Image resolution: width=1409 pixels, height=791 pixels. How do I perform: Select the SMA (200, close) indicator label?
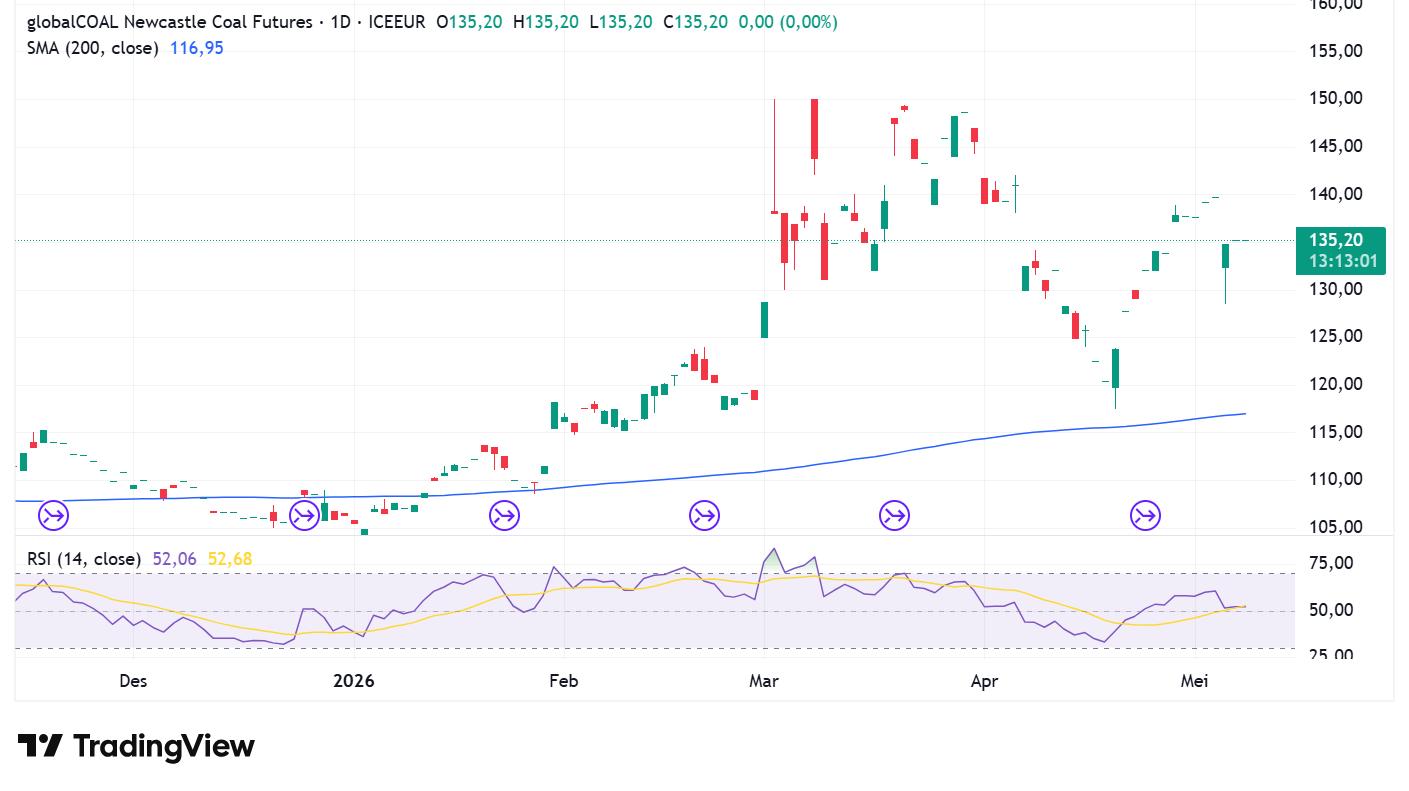[93, 48]
